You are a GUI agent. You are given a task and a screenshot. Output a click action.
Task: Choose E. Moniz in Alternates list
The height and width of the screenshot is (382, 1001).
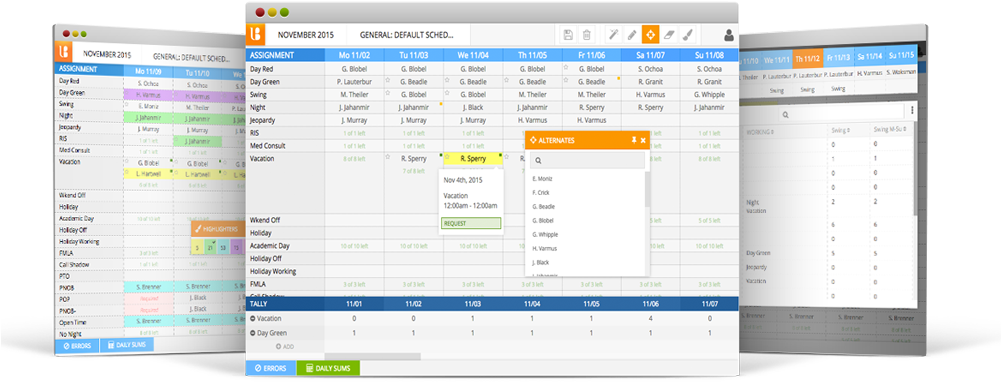click(542, 179)
